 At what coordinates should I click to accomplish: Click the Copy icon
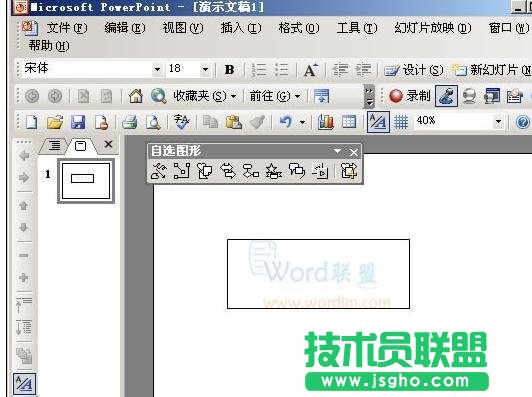(210, 122)
